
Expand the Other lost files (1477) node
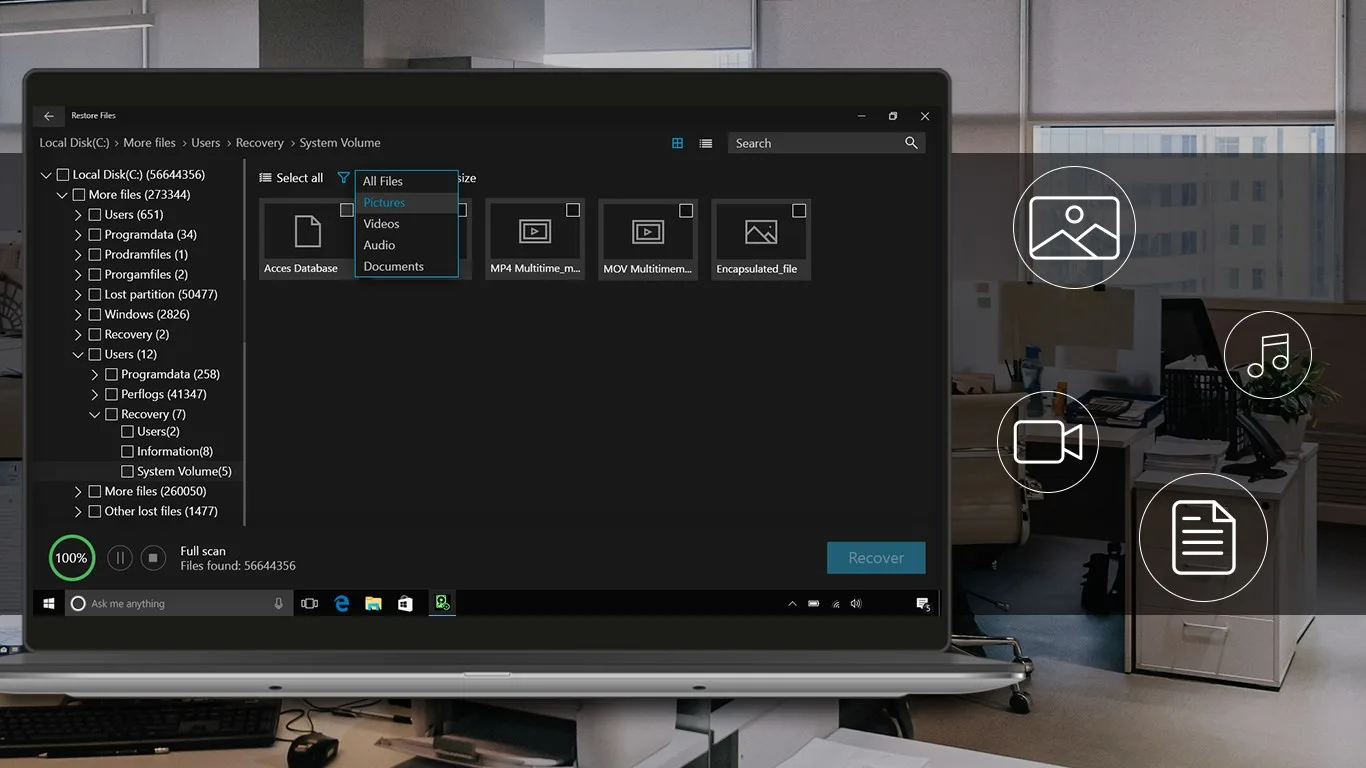coord(78,512)
